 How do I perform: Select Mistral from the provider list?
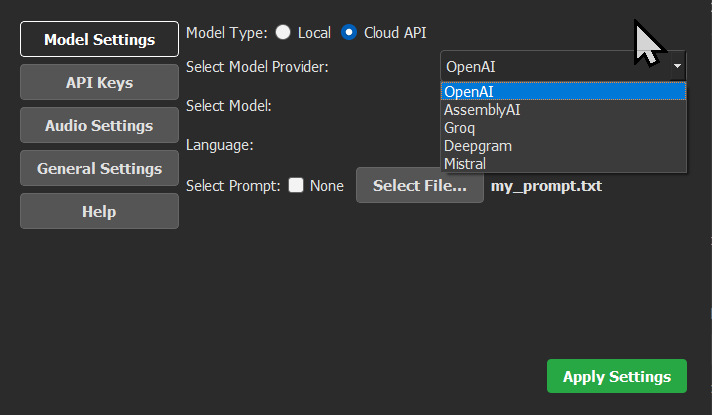[563, 163]
